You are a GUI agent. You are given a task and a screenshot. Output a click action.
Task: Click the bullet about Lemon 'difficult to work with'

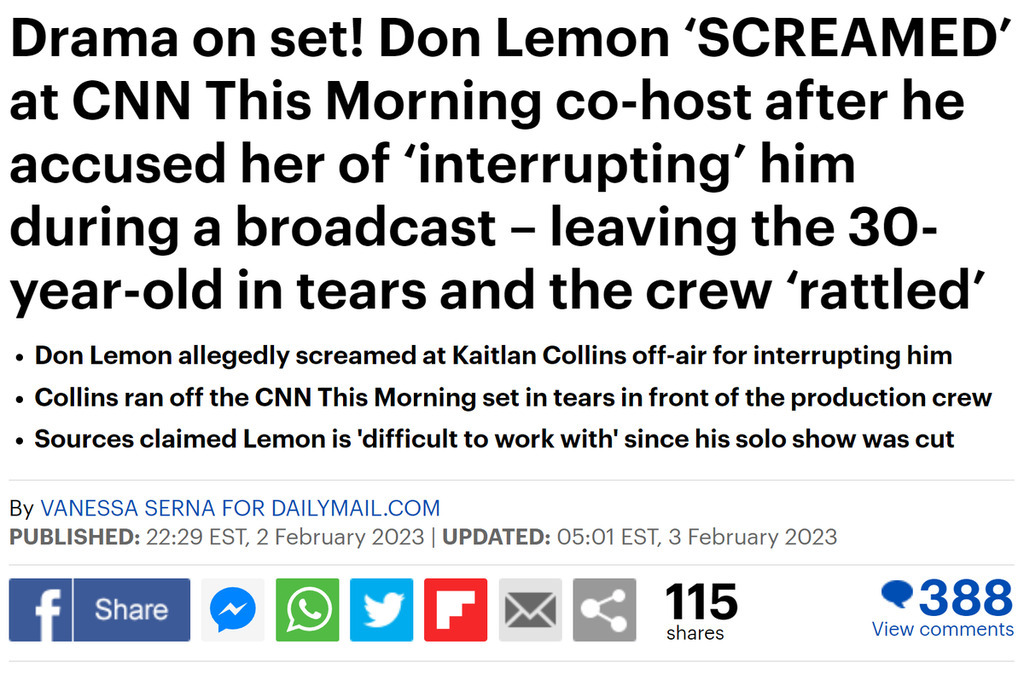tap(494, 438)
